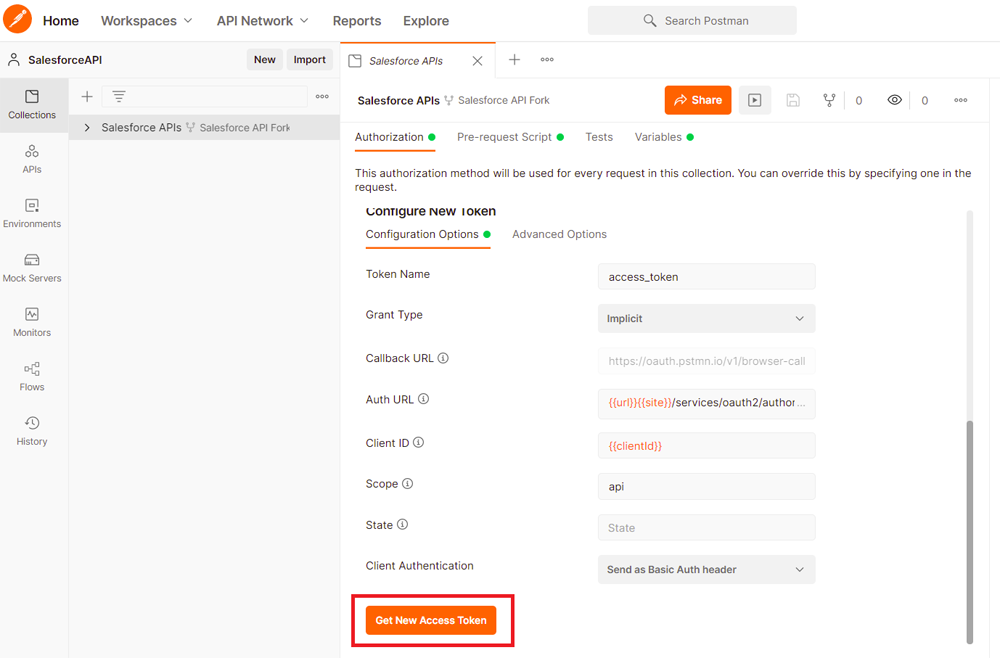Click the State info icon
This screenshot has height=658, width=1000.
pyautogui.click(x=402, y=524)
